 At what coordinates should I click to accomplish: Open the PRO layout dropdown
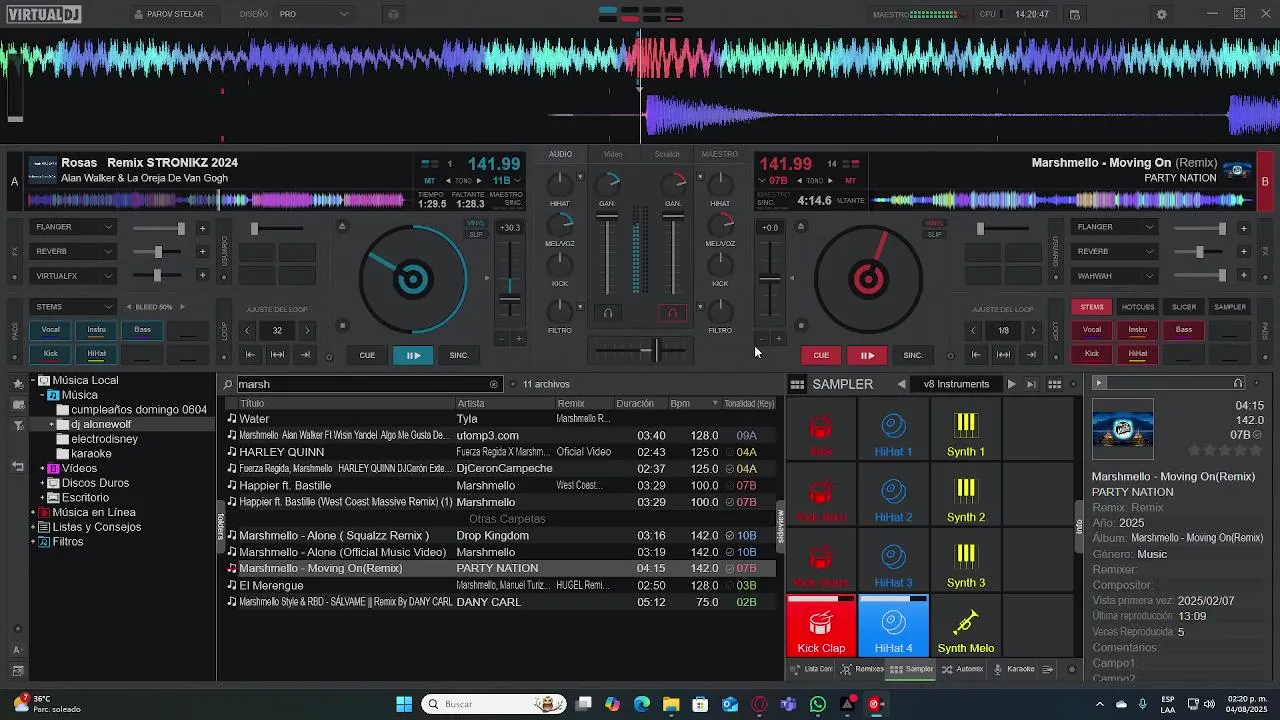pos(314,14)
